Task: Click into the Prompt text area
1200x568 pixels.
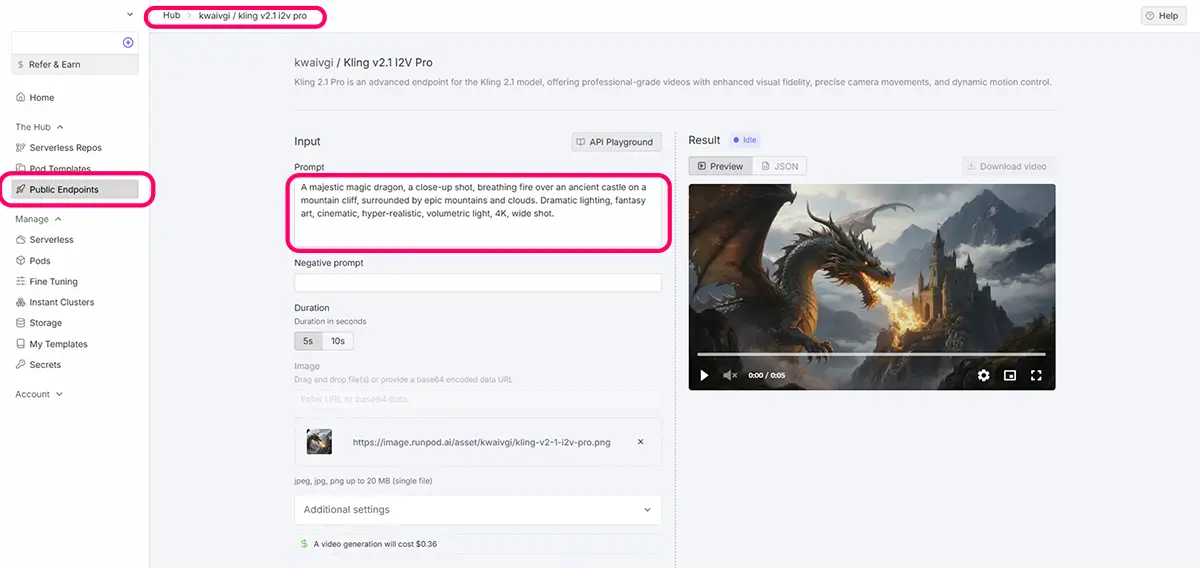Action: [x=478, y=213]
